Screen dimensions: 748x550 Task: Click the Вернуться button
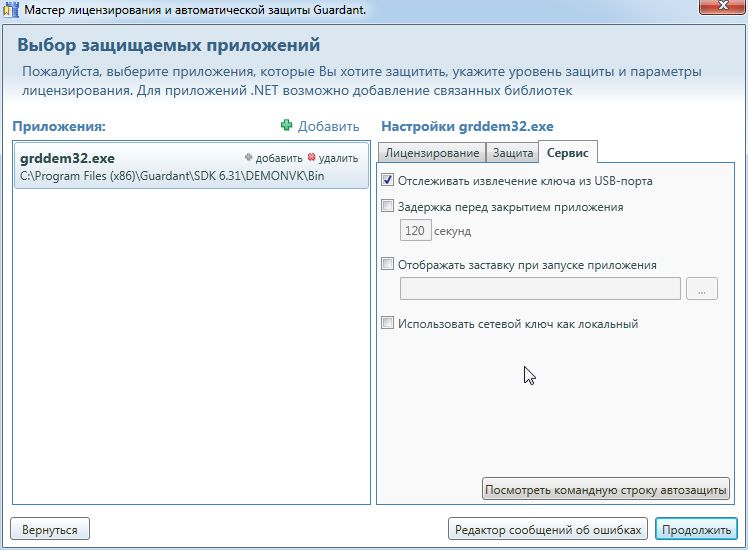[50, 529]
